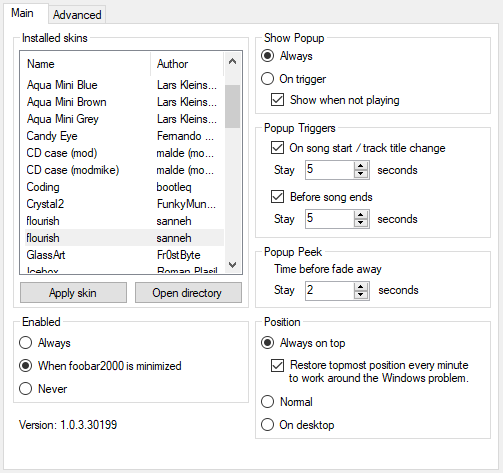The image size is (503, 473).
Task: Sort skins by Author column header
Action: 187,64
